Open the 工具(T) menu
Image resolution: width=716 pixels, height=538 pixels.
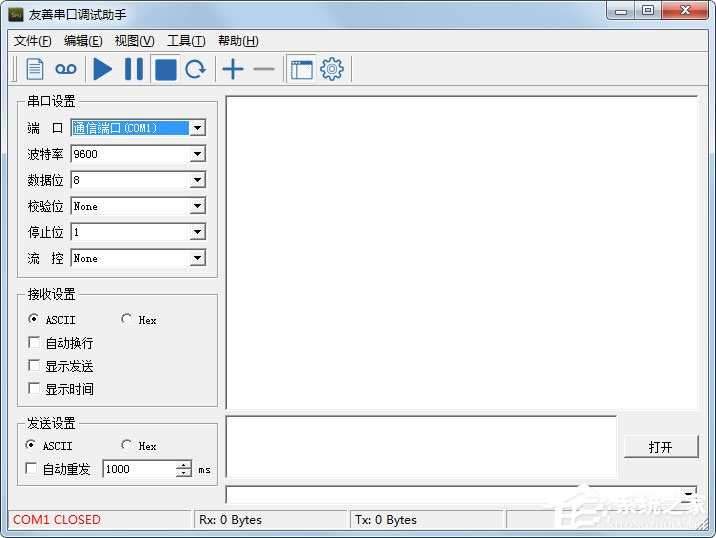pos(186,41)
